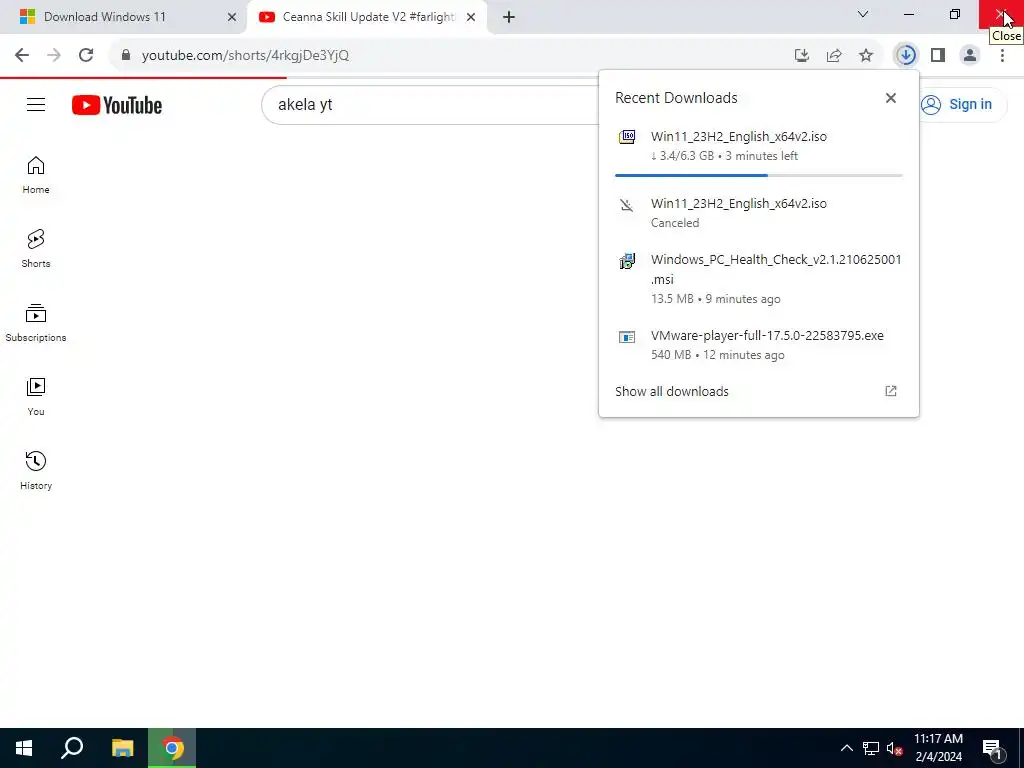Reload the YouTube page

86,55
